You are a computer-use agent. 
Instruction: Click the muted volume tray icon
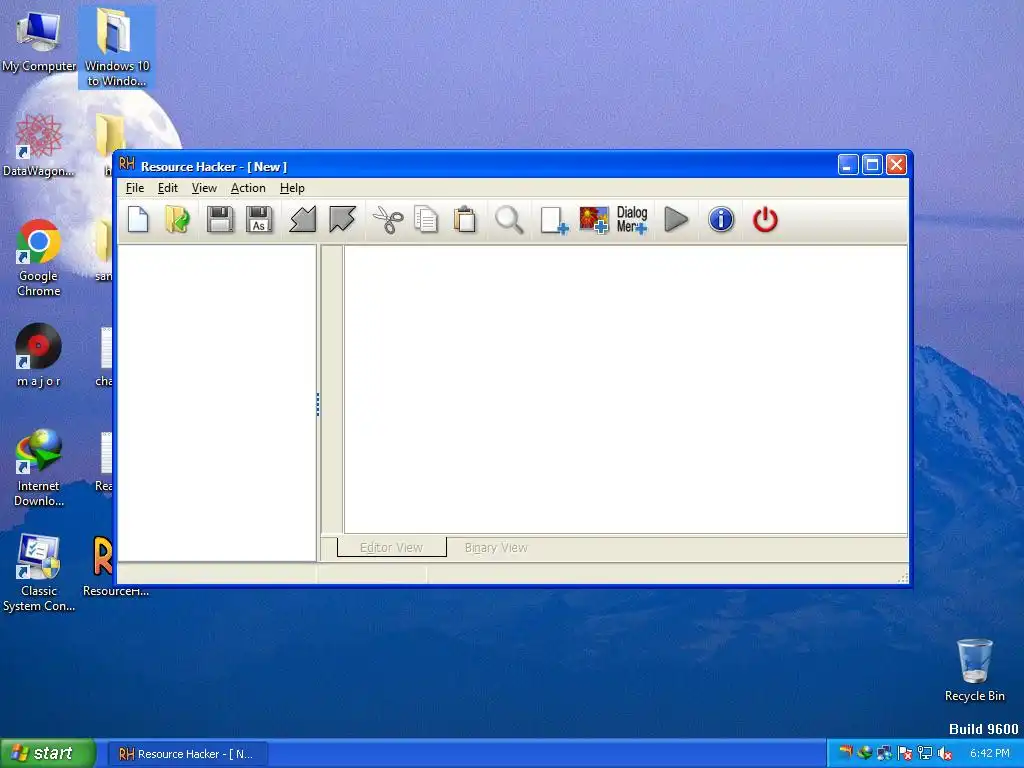click(944, 754)
